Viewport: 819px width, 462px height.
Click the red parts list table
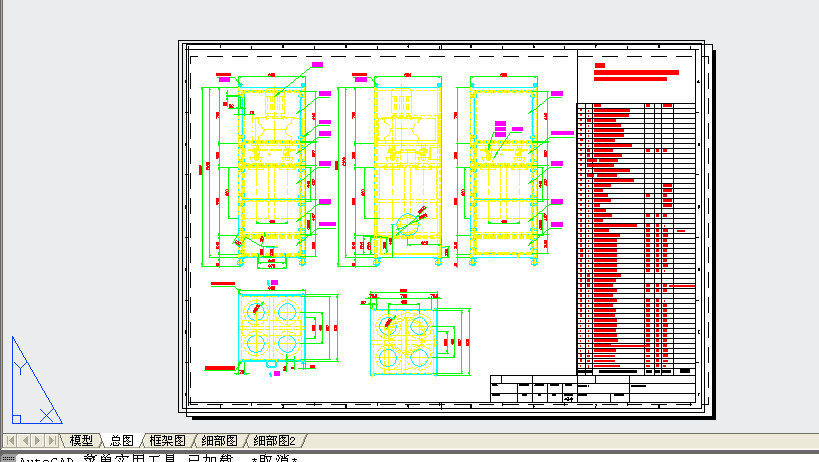tap(637, 239)
